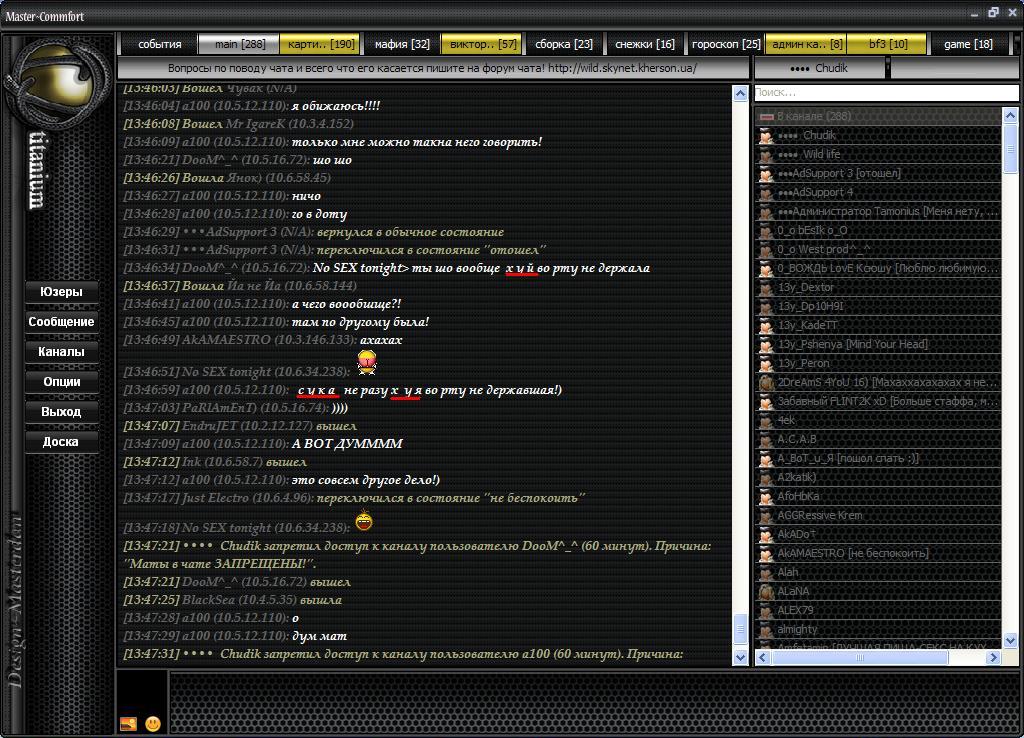
Task: Click the avatar icon next to Chudik
Action: (x=766, y=136)
